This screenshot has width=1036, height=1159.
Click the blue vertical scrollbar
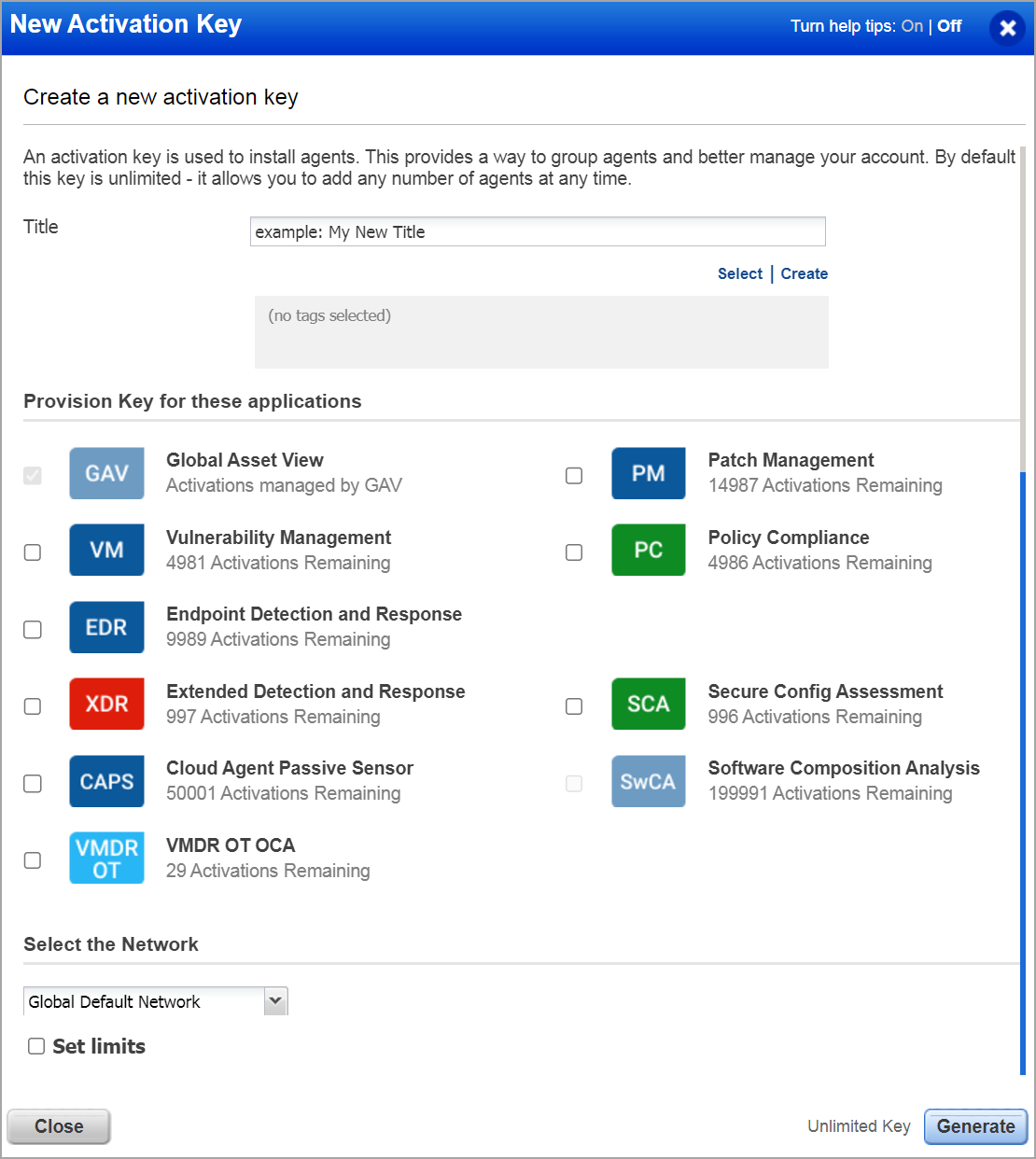pyautogui.click(x=1023, y=773)
